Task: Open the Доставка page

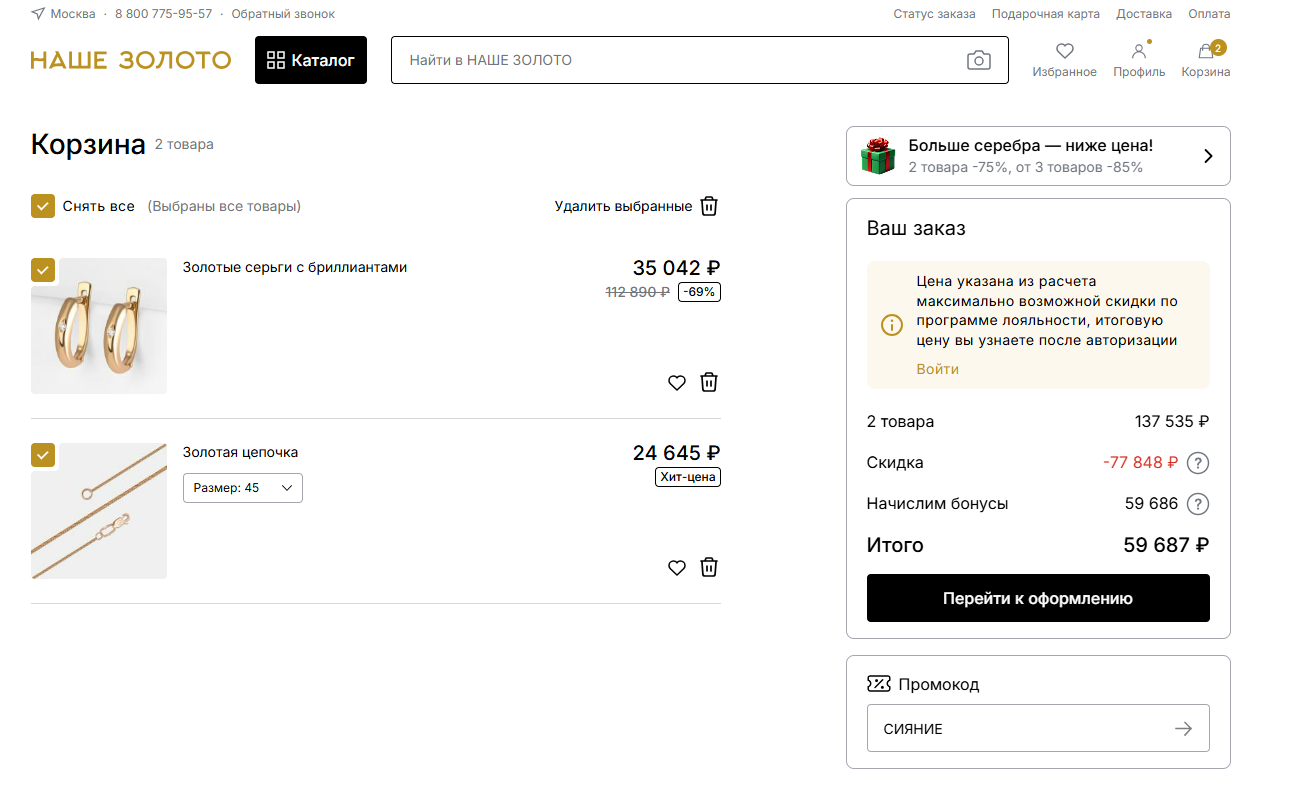Action: pyautogui.click(x=1143, y=13)
